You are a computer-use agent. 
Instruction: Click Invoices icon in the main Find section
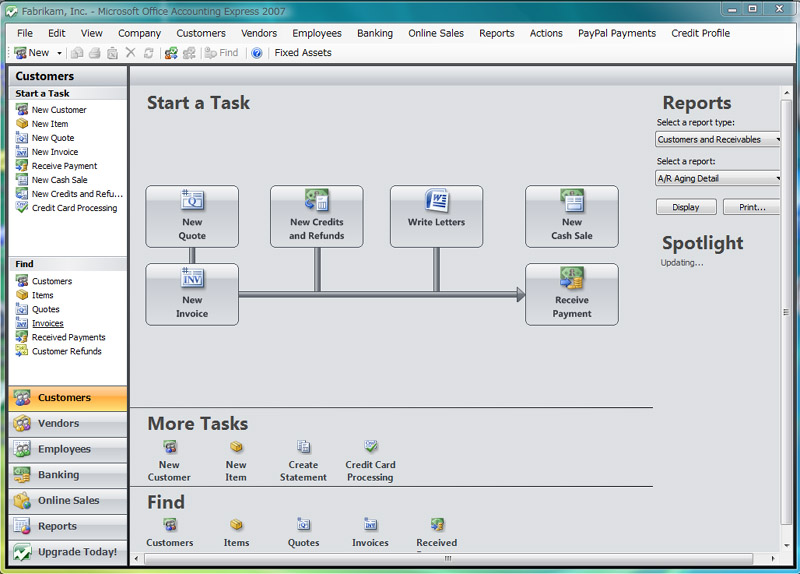coord(370,533)
